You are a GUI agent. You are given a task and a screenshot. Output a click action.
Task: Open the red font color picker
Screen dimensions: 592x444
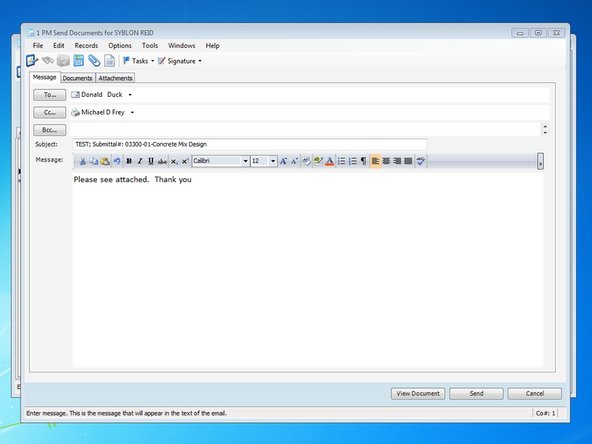click(330, 161)
